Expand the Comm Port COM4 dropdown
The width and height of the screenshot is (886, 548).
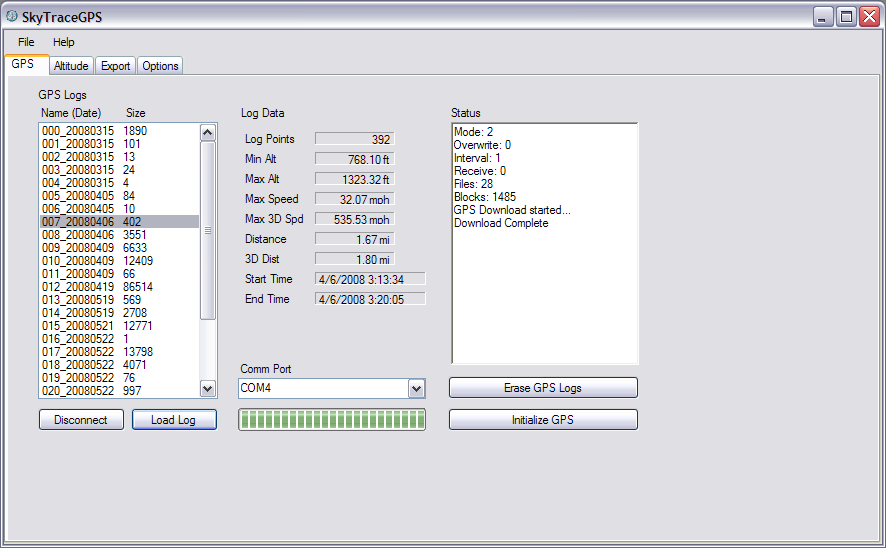[416, 389]
